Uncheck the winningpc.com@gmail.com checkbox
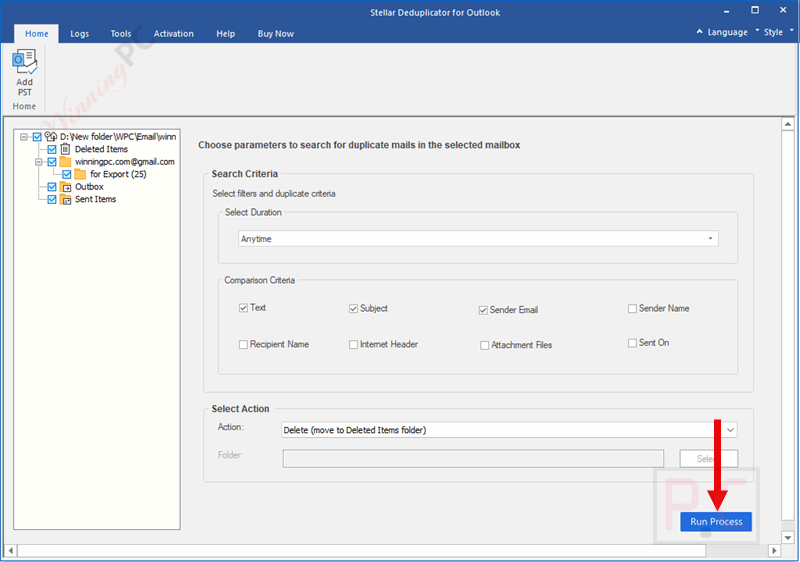 click(52, 162)
